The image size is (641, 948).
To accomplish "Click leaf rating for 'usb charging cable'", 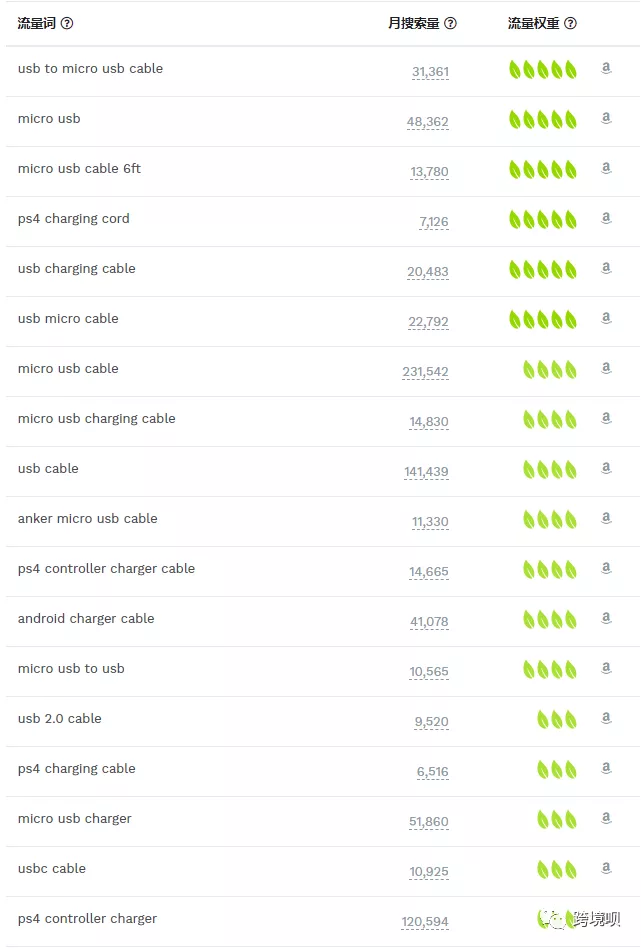I will tap(543, 269).
